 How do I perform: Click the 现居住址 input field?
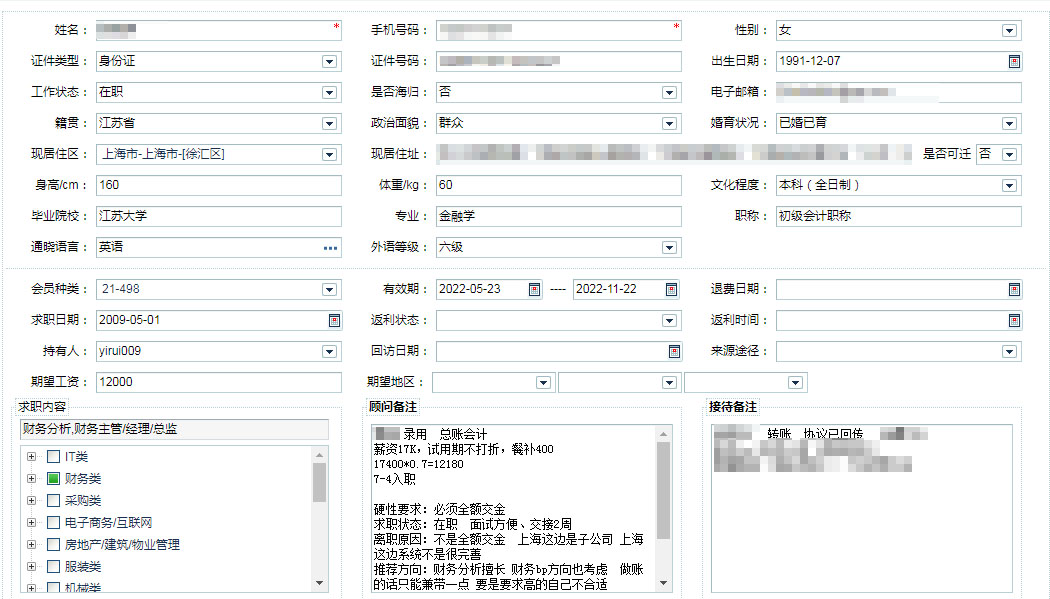pos(674,155)
